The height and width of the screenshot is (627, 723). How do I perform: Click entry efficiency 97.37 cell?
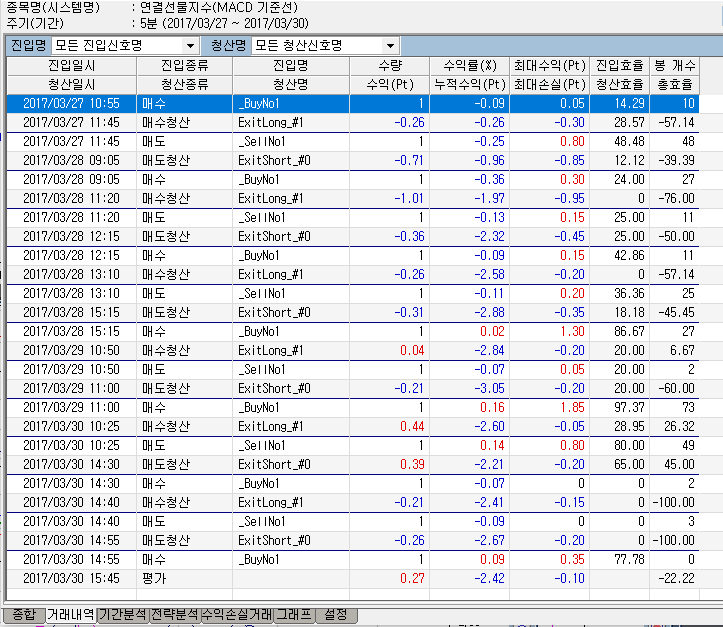[620, 408]
